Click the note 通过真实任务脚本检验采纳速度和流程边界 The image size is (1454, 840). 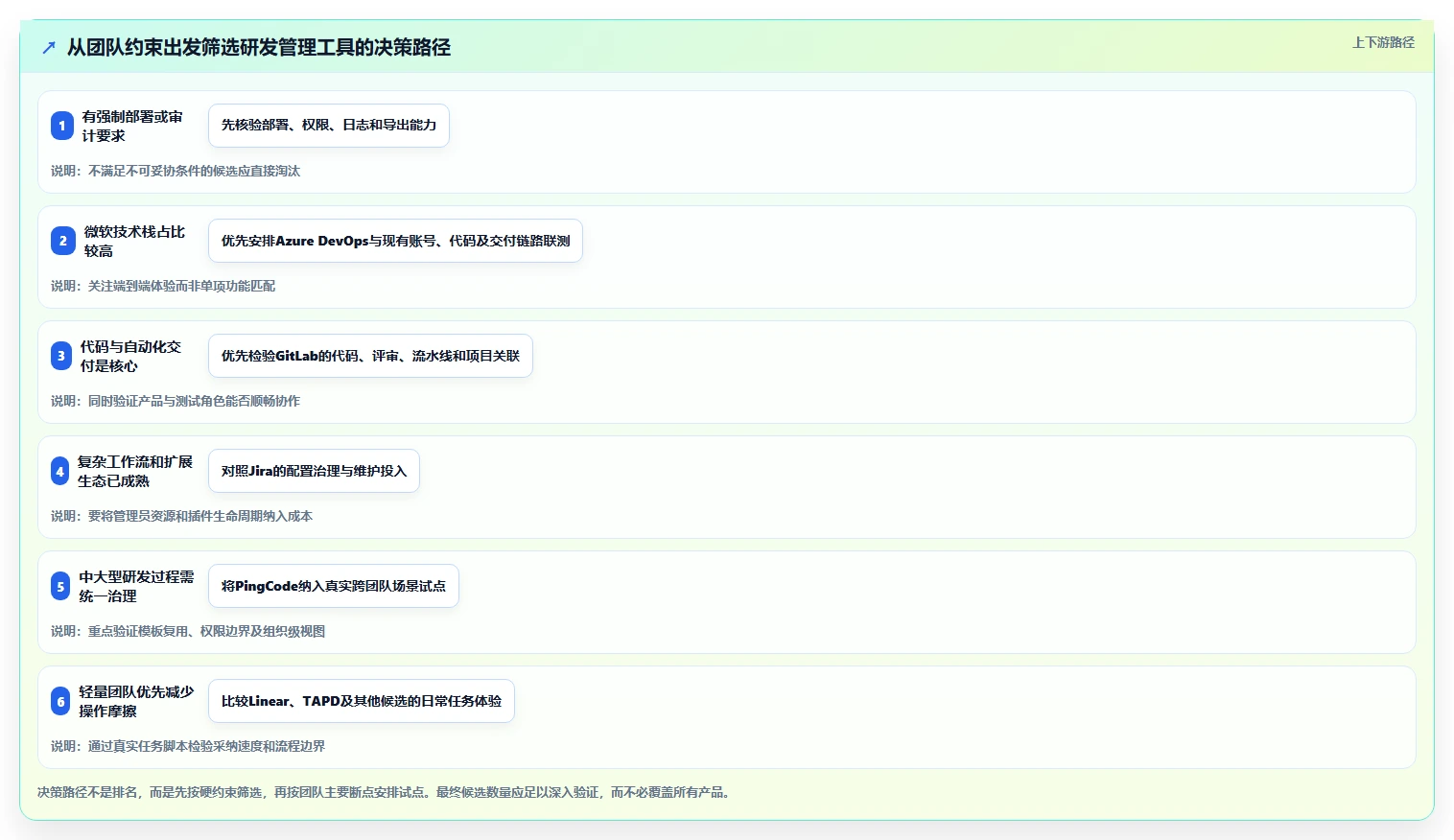(188, 746)
